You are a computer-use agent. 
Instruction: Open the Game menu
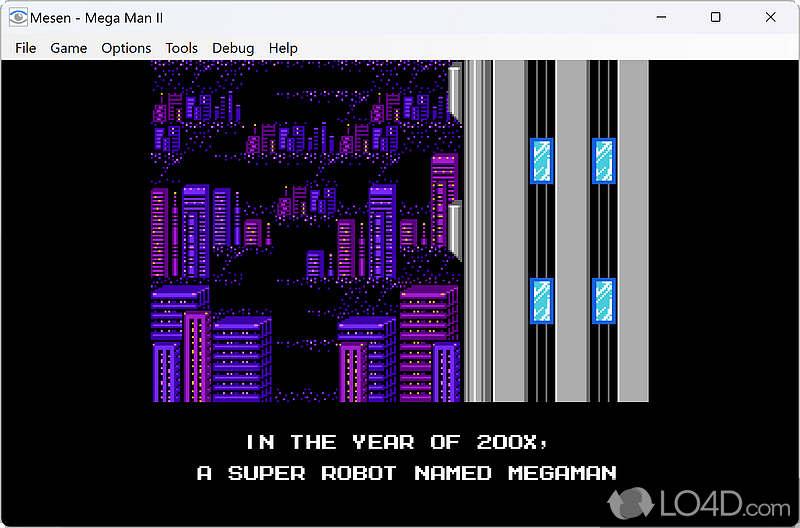(68, 48)
